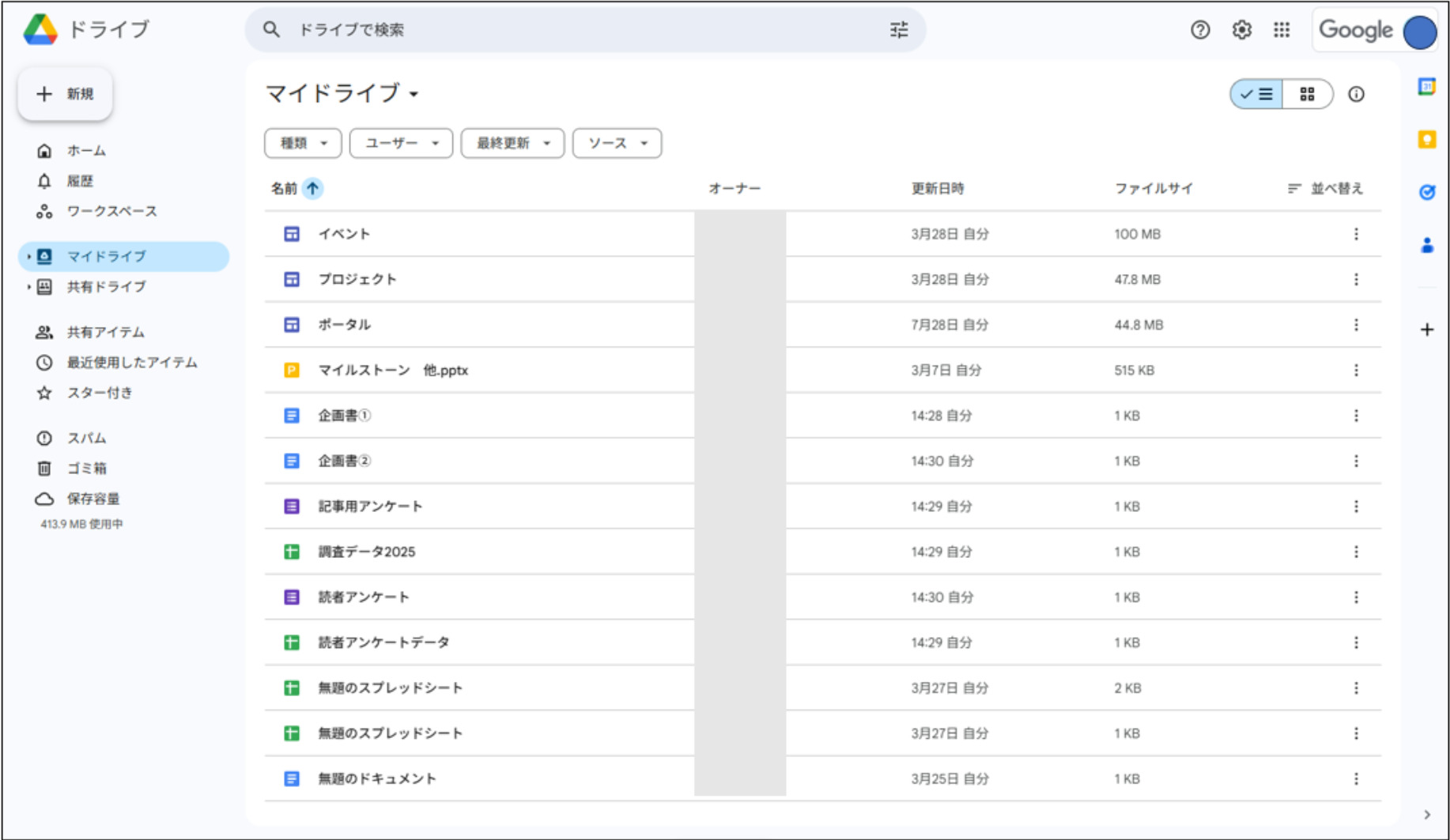This screenshot has height=840, width=1450.
Task: Open Google Calendar from the right side panel
Action: click(1427, 87)
